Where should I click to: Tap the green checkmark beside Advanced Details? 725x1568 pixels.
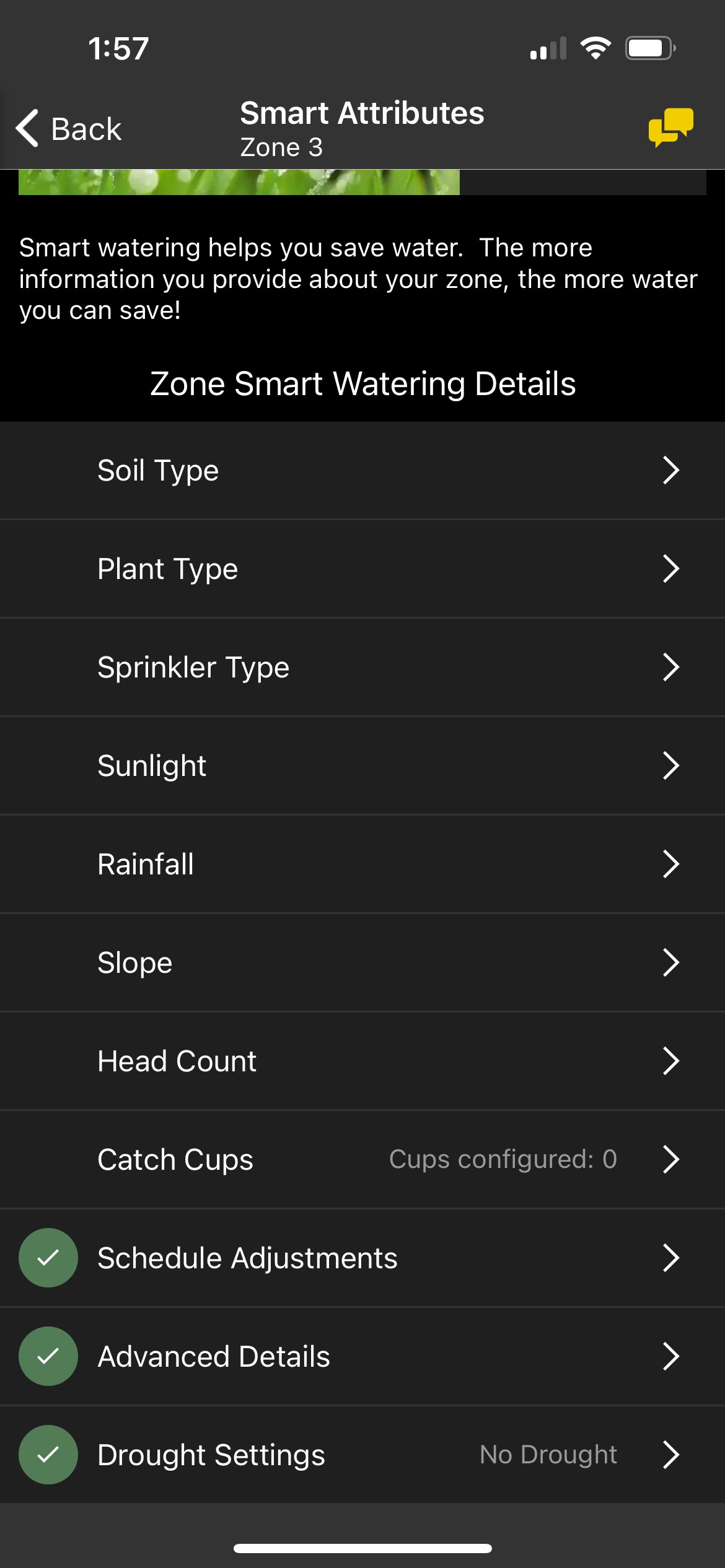coord(48,1356)
